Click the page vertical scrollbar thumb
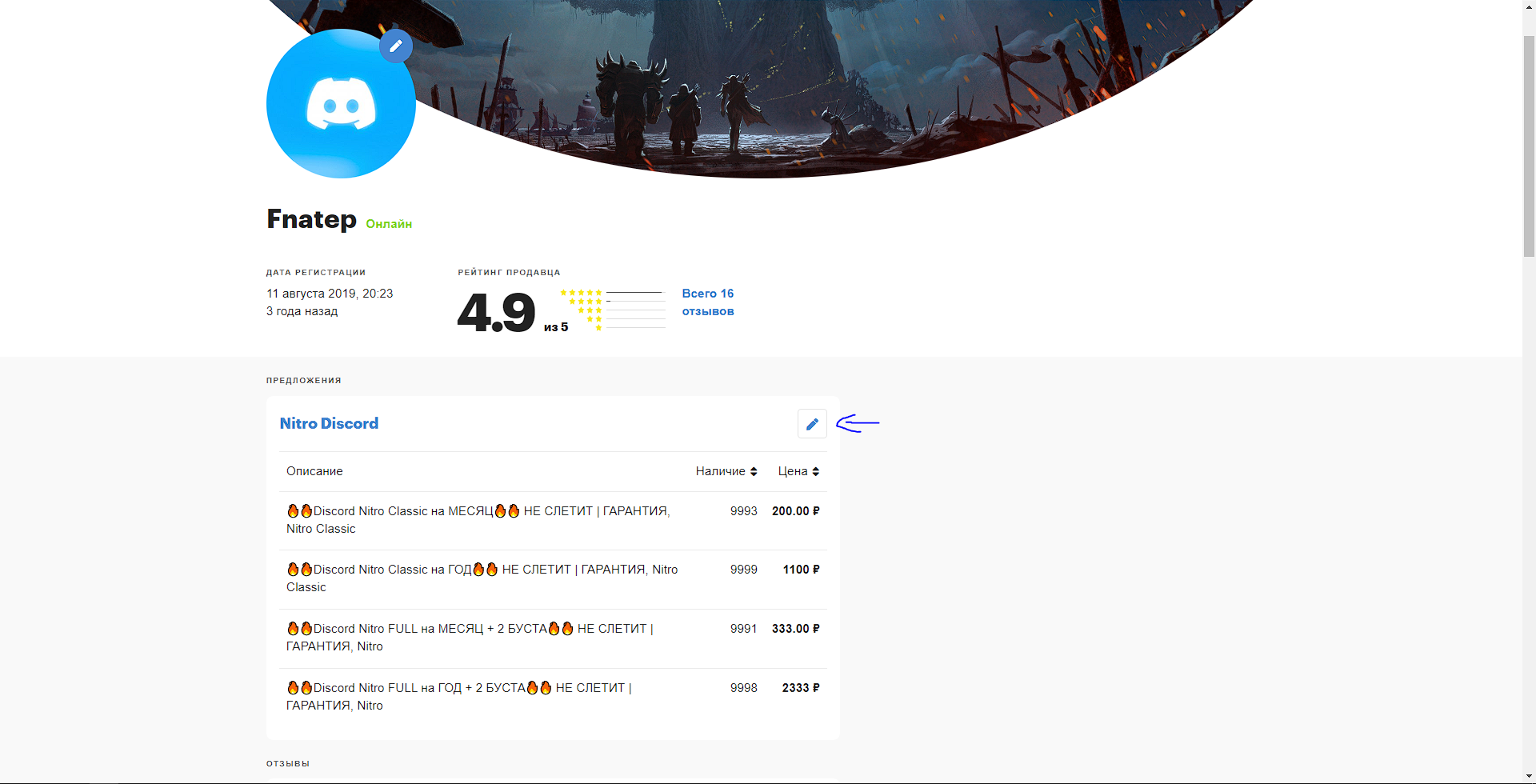 (1529, 146)
